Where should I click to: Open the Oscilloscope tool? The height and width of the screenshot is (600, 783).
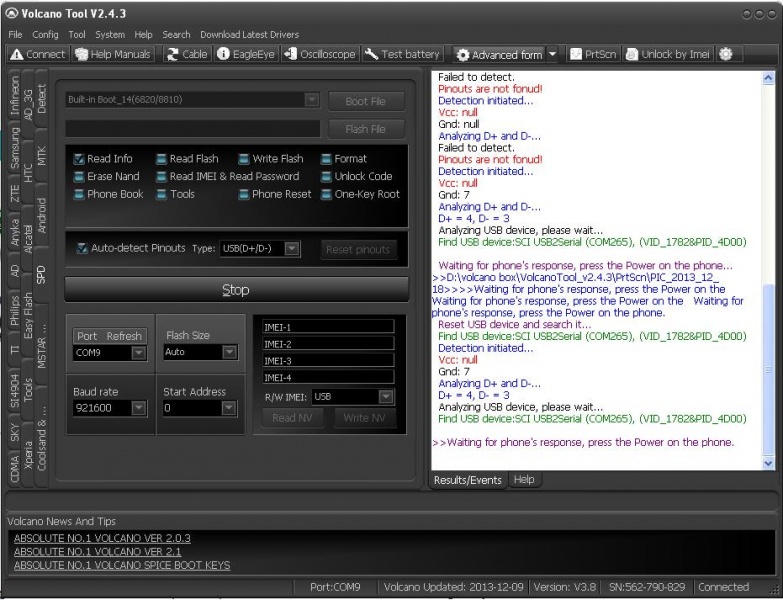pyautogui.click(x=320, y=54)
